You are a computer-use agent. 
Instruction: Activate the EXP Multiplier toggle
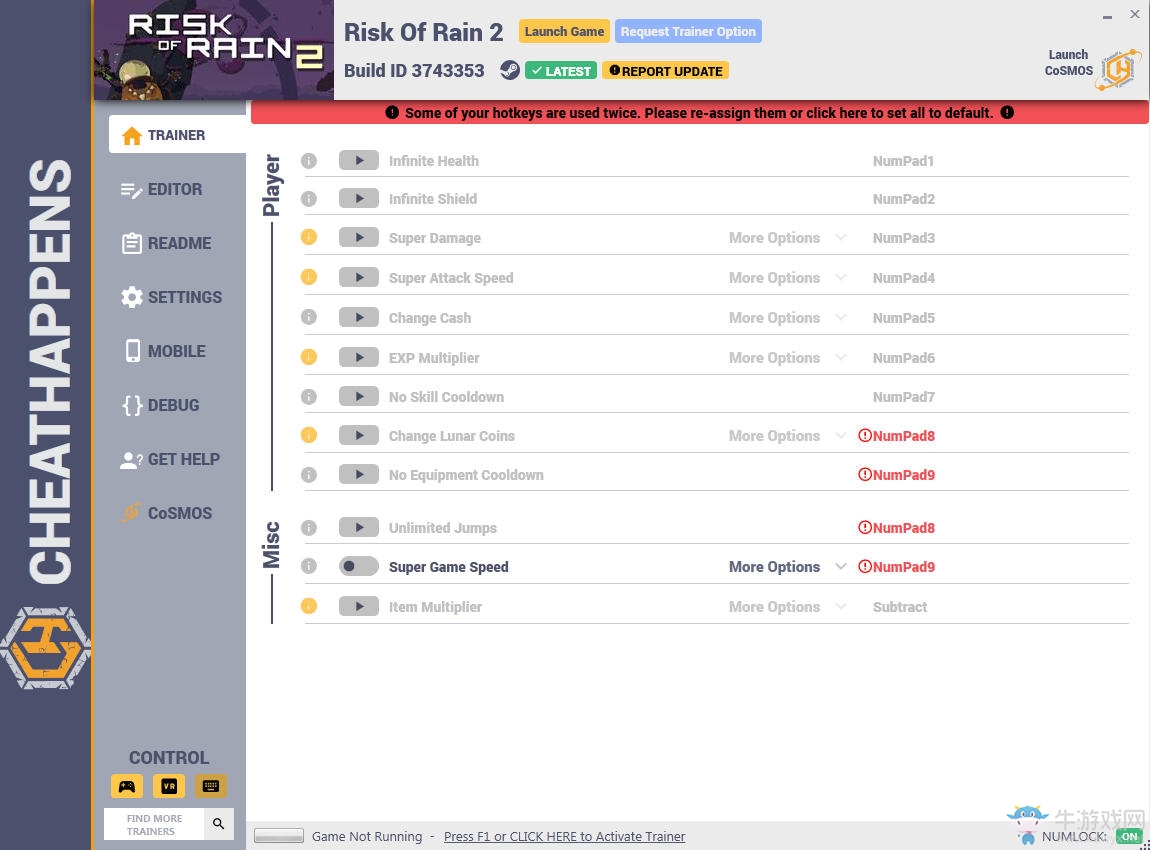tap(359, 357)
